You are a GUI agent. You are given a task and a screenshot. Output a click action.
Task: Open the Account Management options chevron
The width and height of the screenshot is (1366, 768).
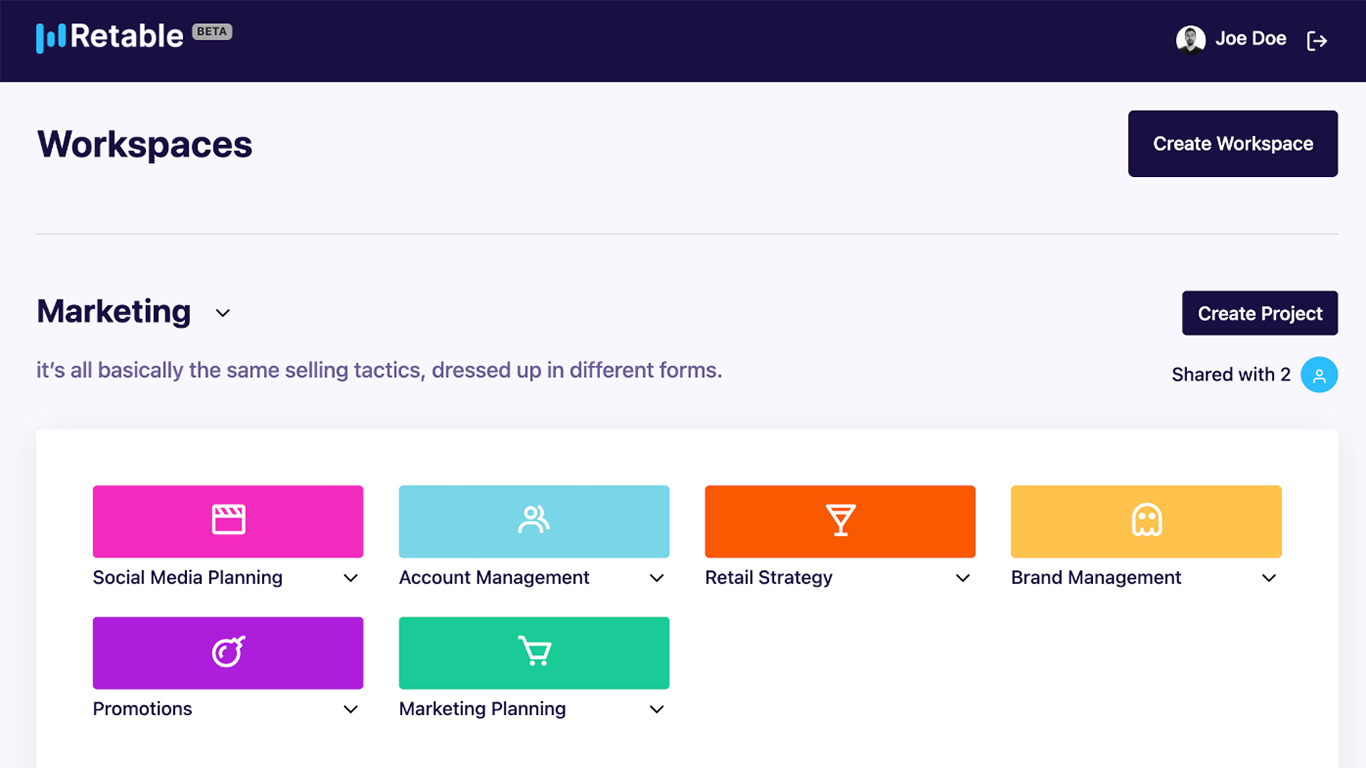(657, 578)
